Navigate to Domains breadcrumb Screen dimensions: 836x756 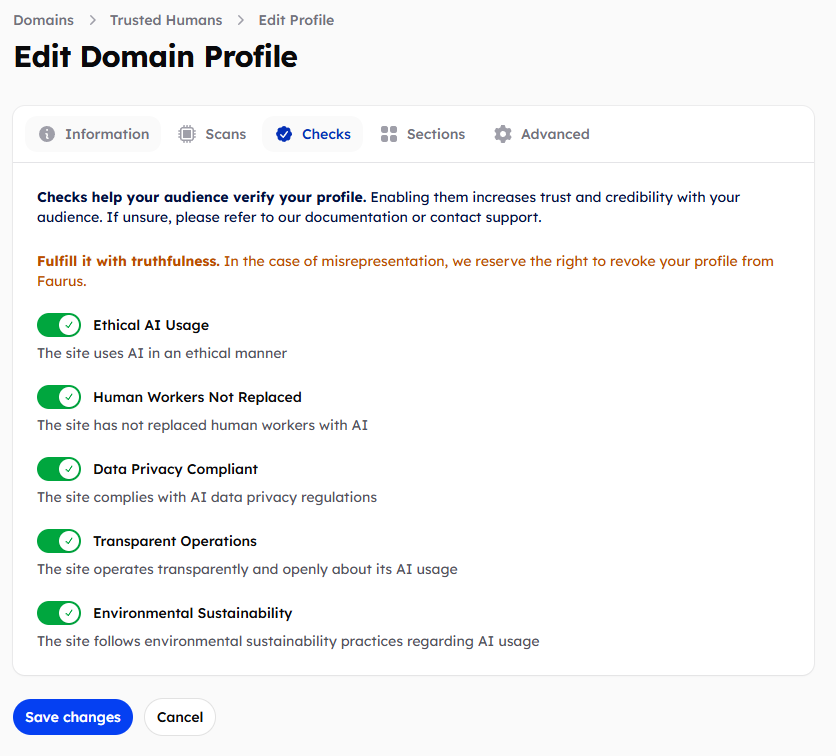43,20
